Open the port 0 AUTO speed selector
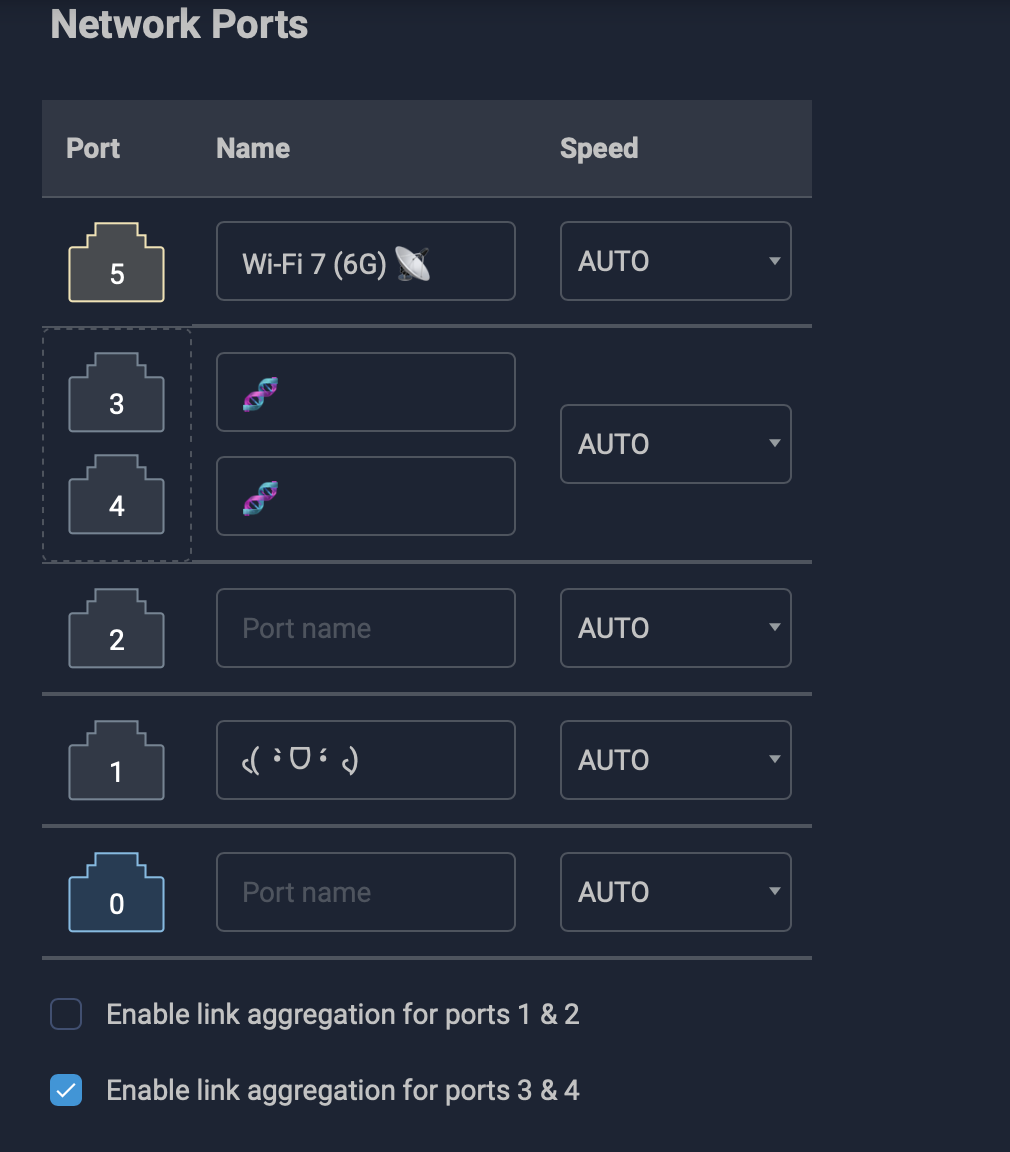This screenshot has width=1010, height=1152. click(x=675, y=892)
